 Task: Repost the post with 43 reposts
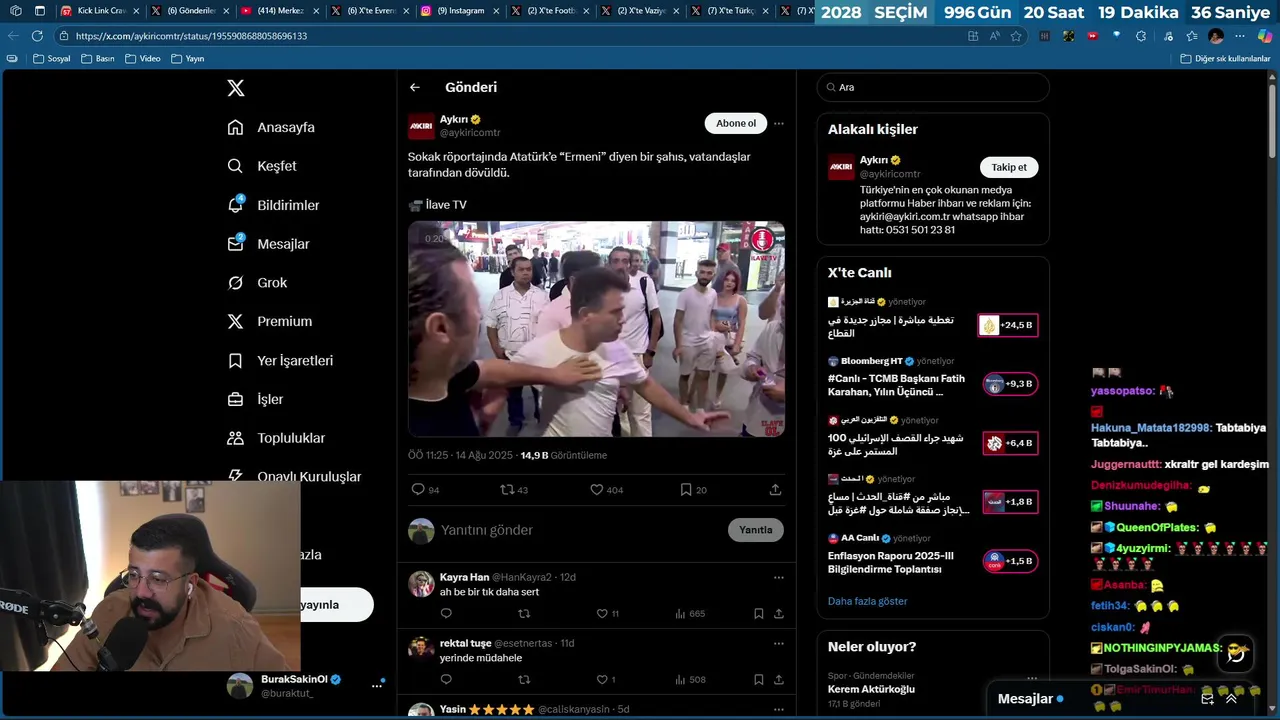507,490
